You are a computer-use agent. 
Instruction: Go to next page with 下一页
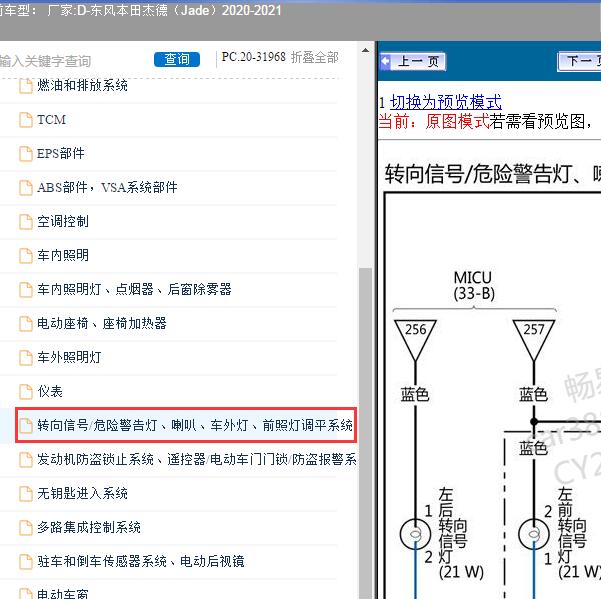click(579, 61)
